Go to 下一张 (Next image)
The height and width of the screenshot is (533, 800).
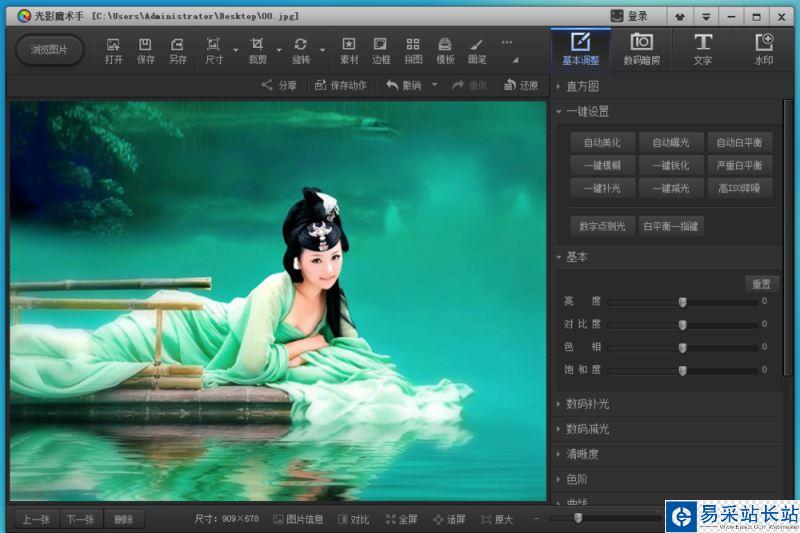coord(81,519)
